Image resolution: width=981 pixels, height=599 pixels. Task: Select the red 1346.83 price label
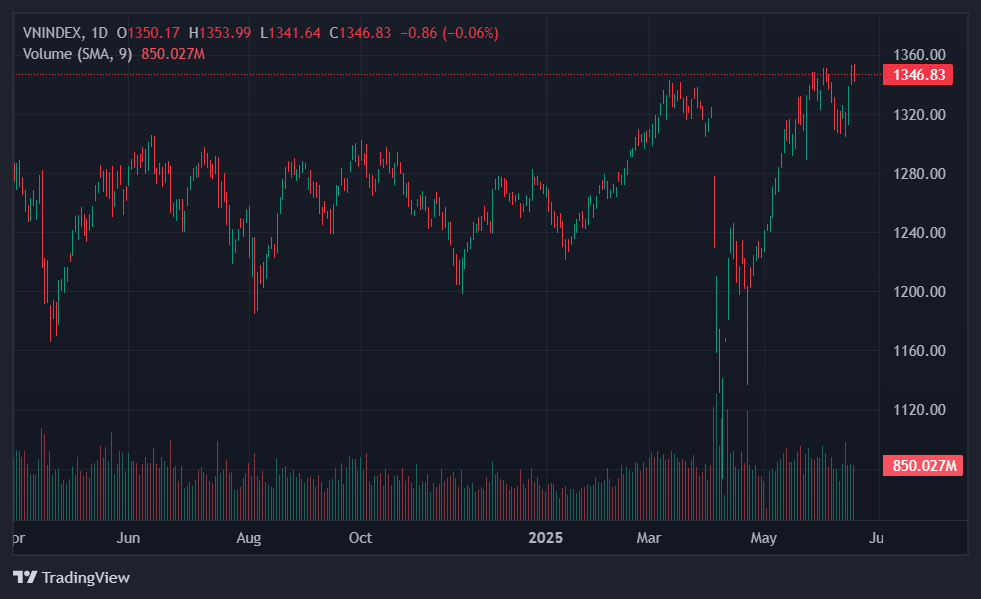coord(918,75)
